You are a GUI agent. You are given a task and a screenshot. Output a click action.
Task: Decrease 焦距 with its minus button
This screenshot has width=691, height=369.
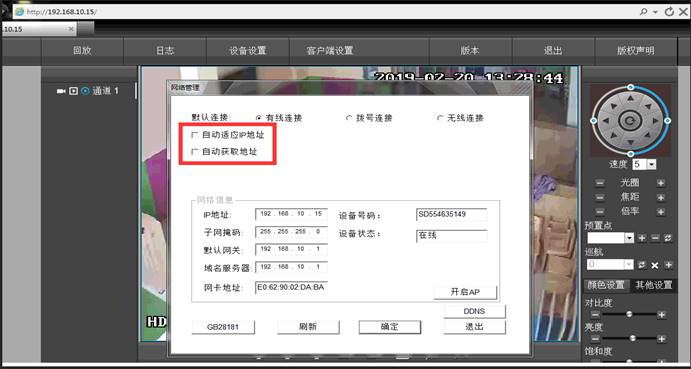(x=600, y=198)
